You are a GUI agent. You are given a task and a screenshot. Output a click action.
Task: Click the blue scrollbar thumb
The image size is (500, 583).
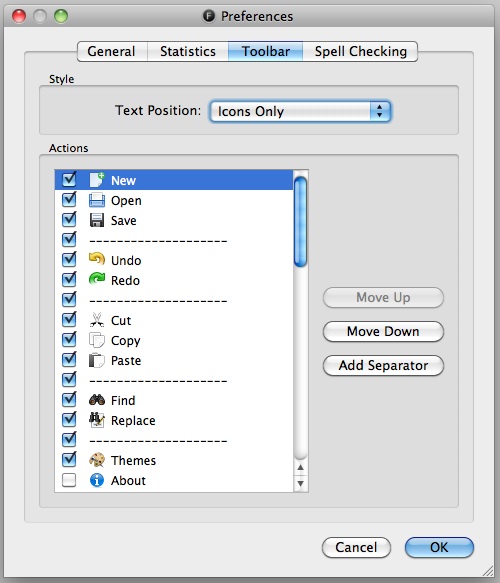click(300, 222)
